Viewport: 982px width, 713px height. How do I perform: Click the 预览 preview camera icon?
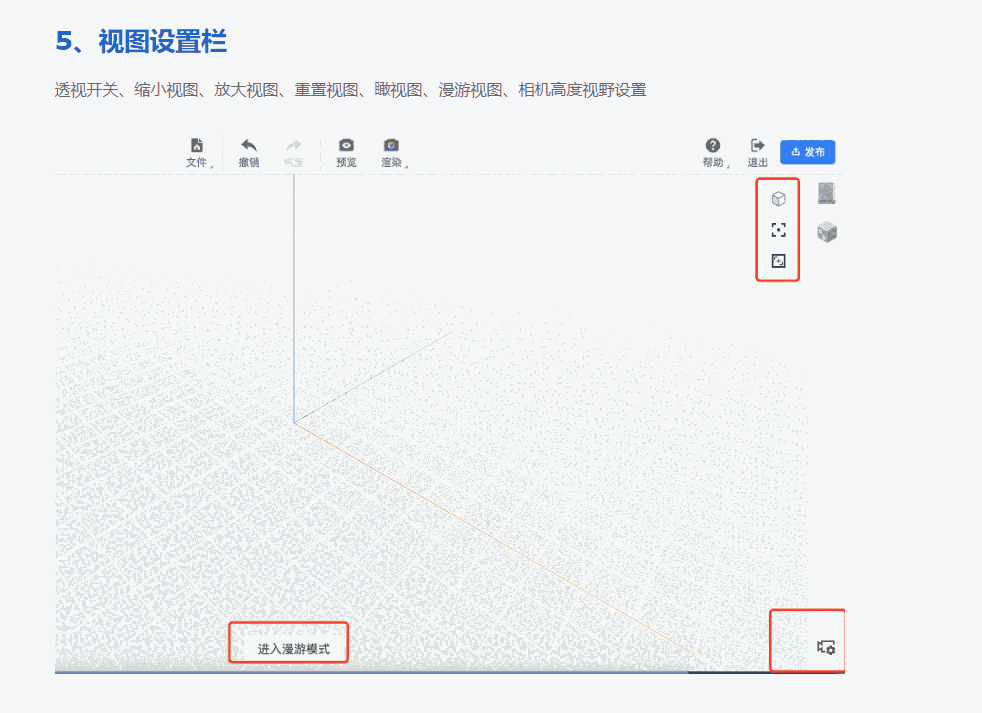click(x=345, y=146)
